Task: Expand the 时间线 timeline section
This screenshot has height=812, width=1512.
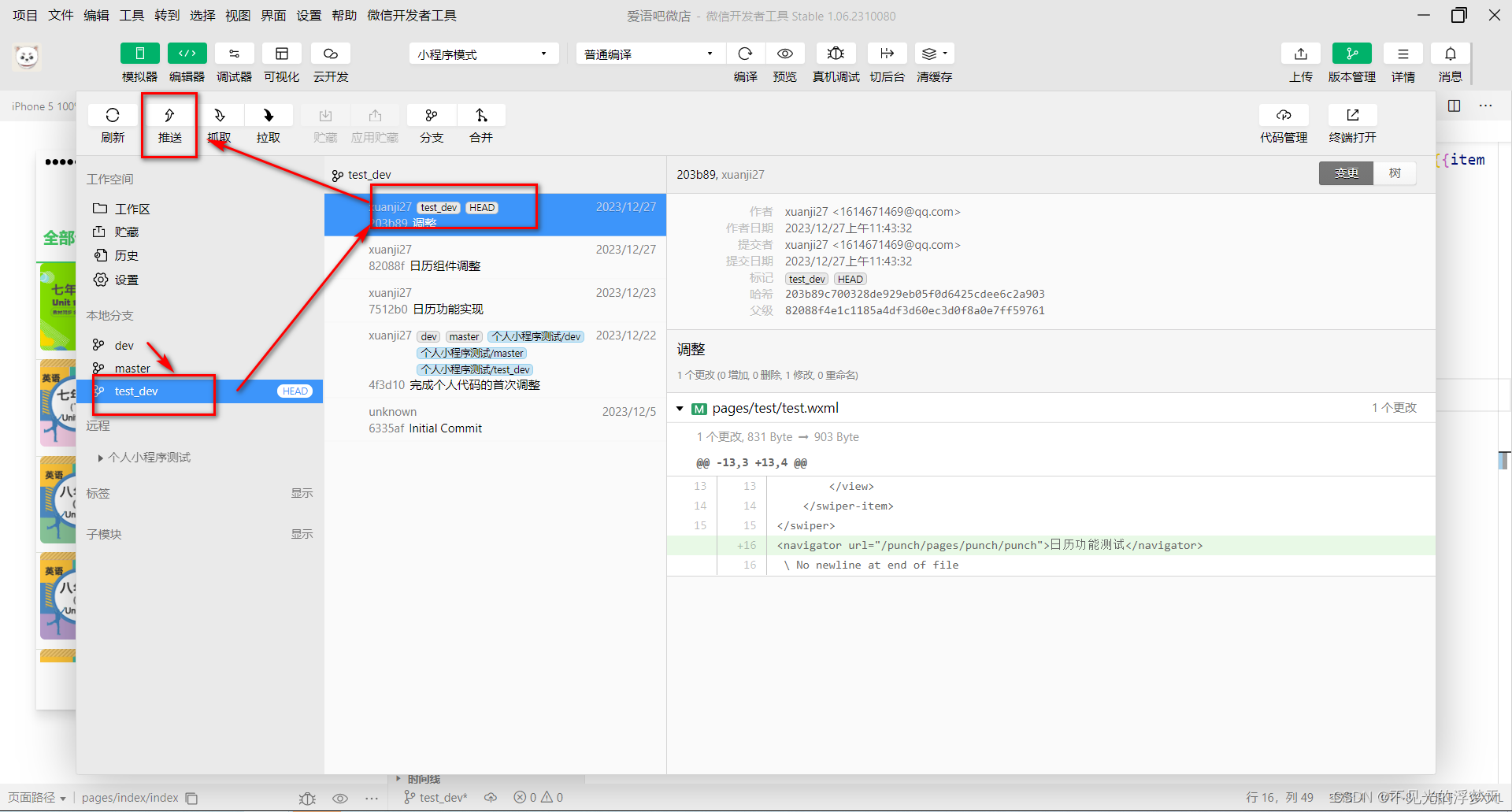Action: [418, 779]
